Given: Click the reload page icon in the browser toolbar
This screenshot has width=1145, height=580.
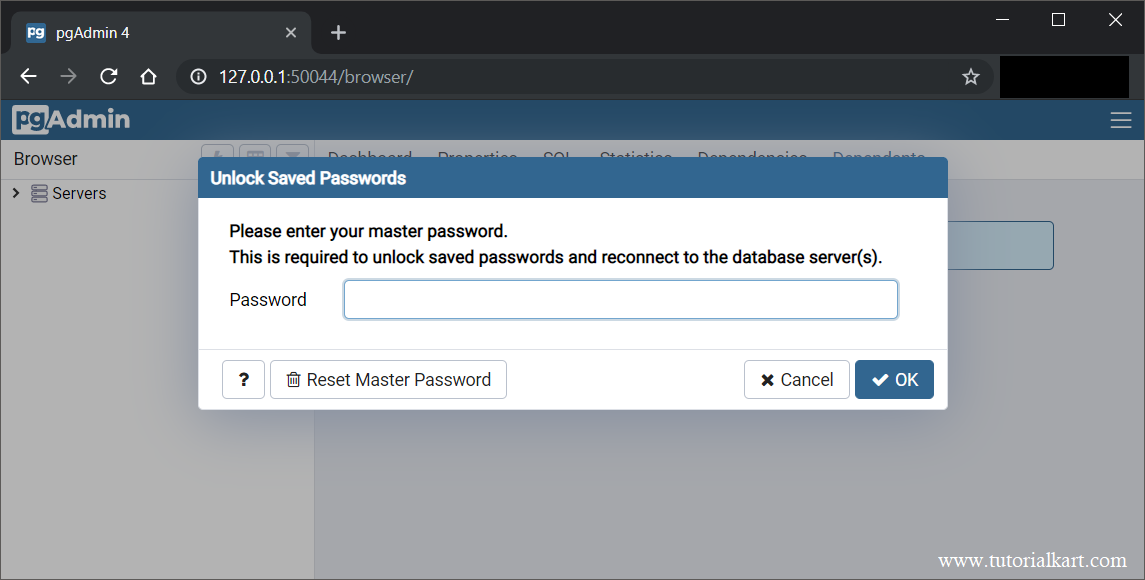Looking at the screenshot, I should (x=109, y=76).
